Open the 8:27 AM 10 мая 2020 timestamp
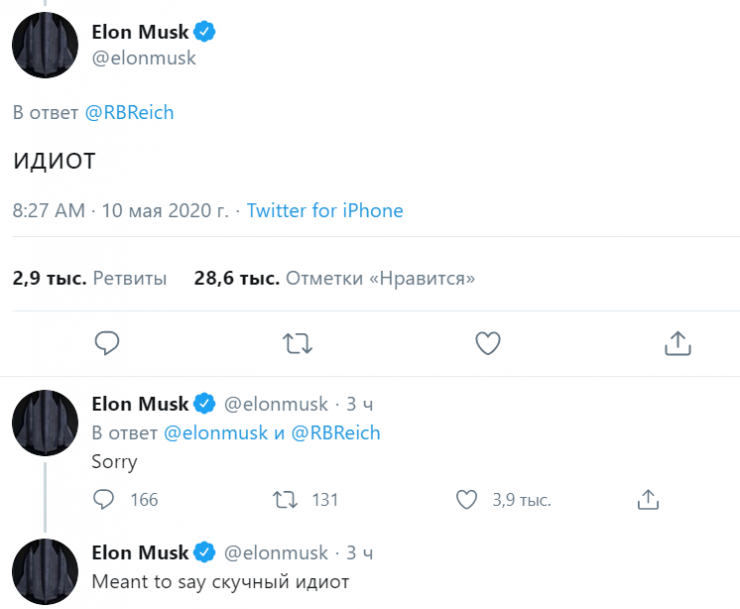 tap(120, 211)
